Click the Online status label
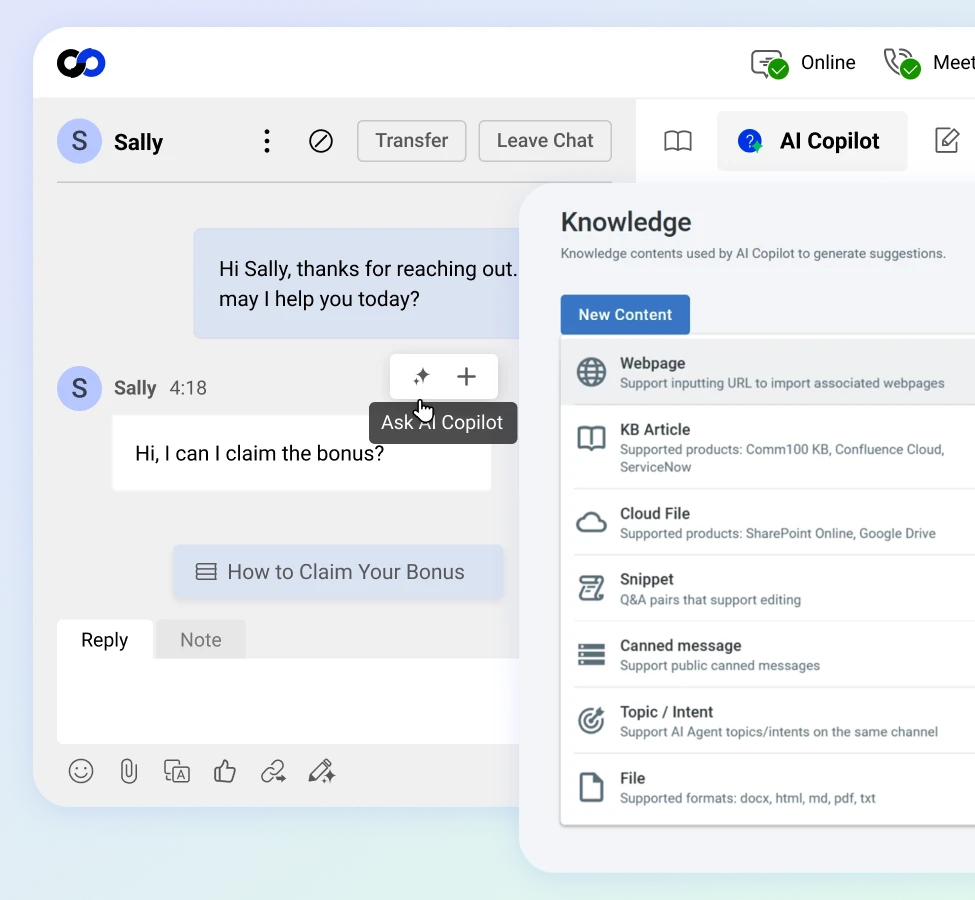The height and width of the screenshot is (900, 975). (828, 63)
